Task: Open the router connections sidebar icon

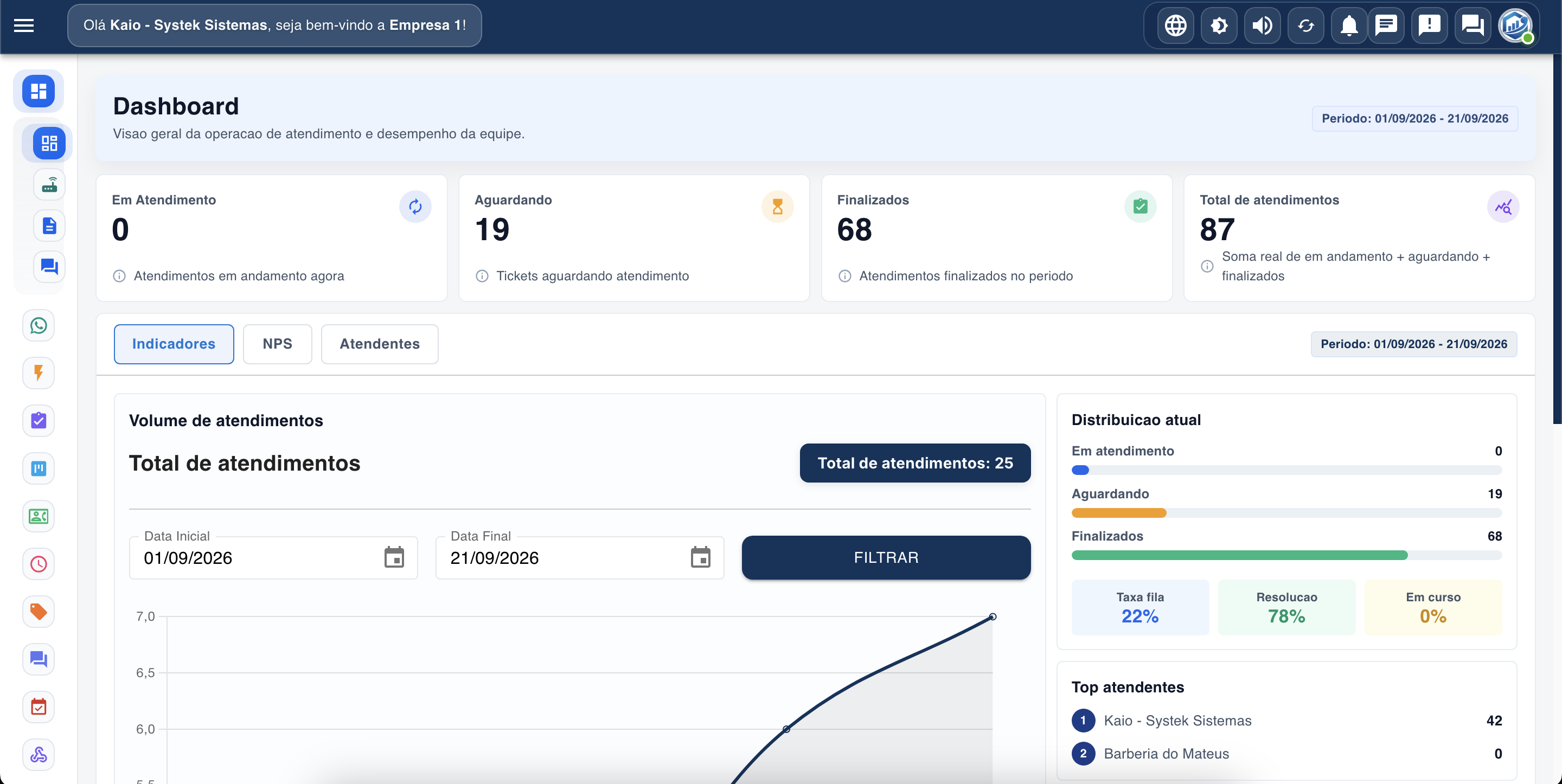Action: [49, 184]
